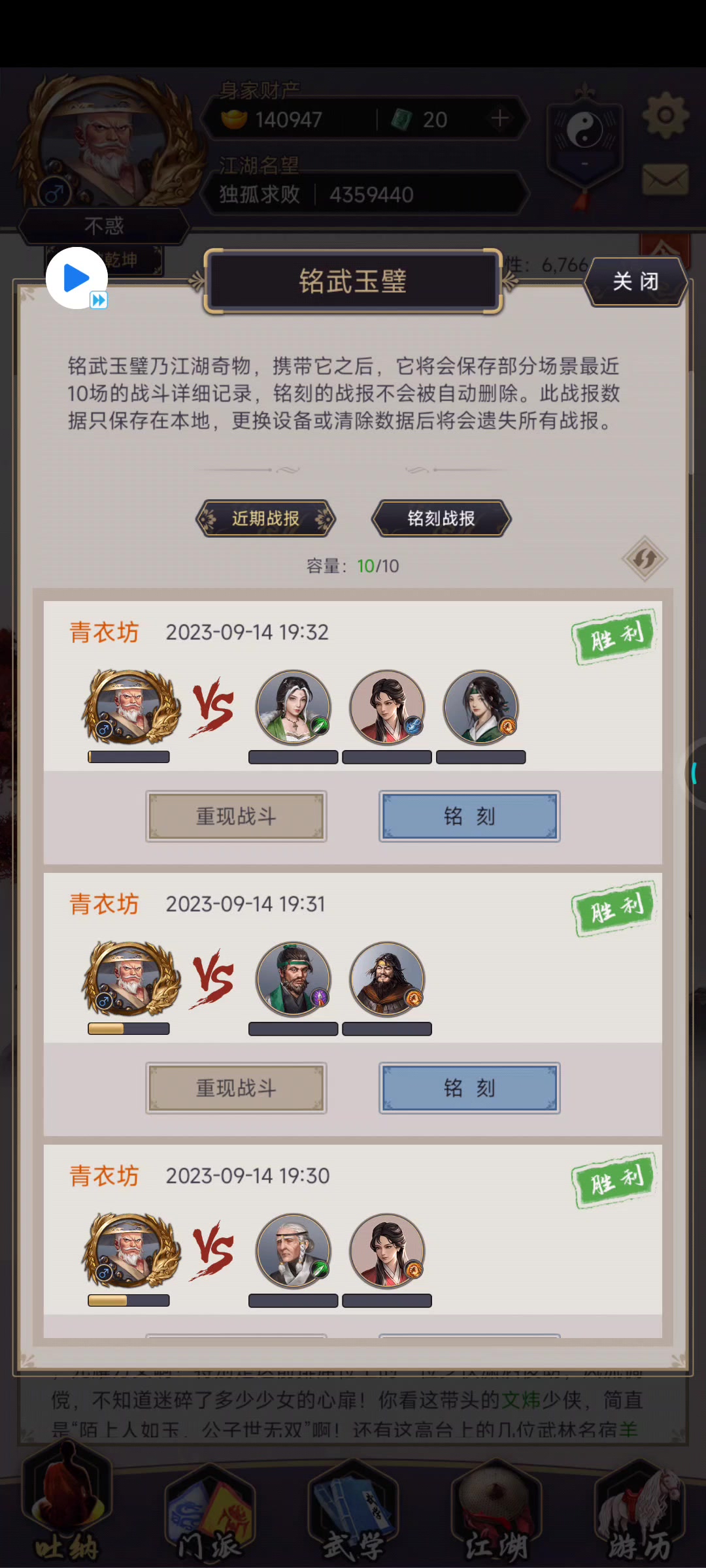Click 铭刻 for the 19:31 battle

(469, 1088)
